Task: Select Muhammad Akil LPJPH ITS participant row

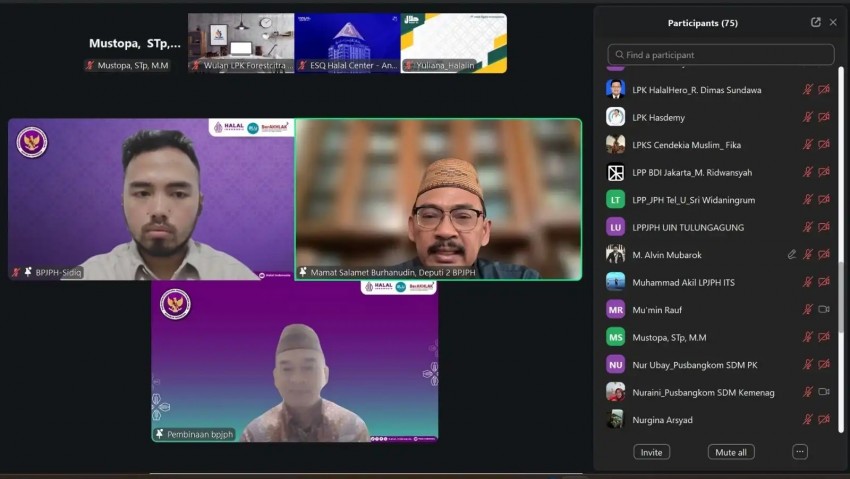Action: click(683, 283)
